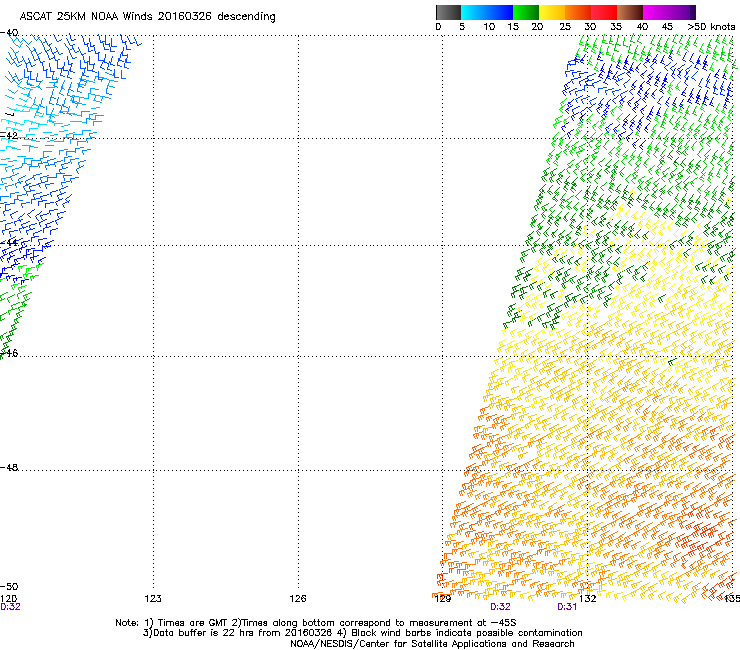This screenshot has height=650, width=740.
Task: Click purple swath time label beneath longitude 120
Action: click(10, 607)
